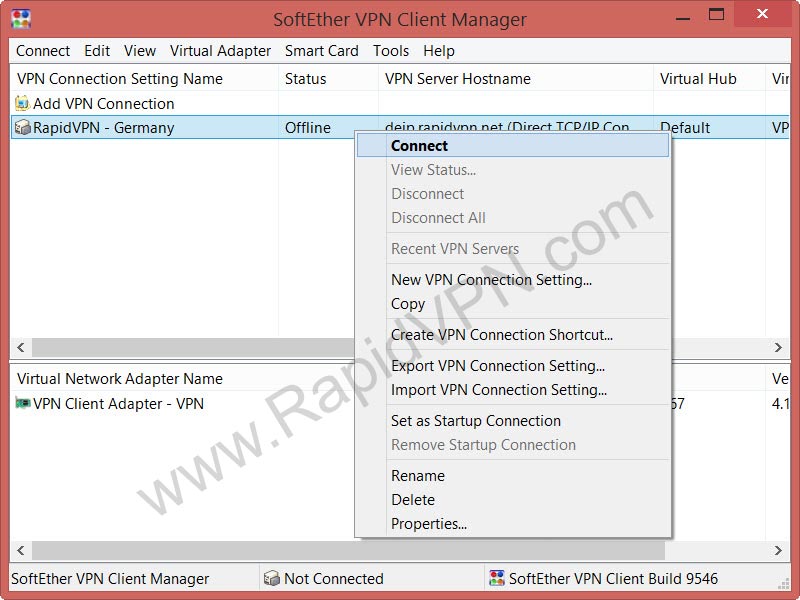Click the VPN Client Build status icon
The height and width of the screenshot is (600, 800).
coord(496,579)
